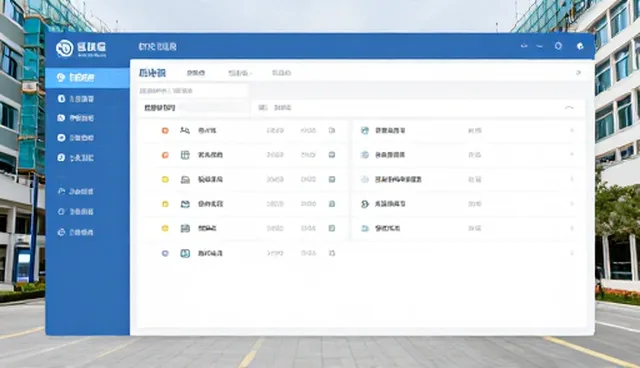
Task: Click the blue folder icon of the right list's fifth row
Action: pos(365,228)
